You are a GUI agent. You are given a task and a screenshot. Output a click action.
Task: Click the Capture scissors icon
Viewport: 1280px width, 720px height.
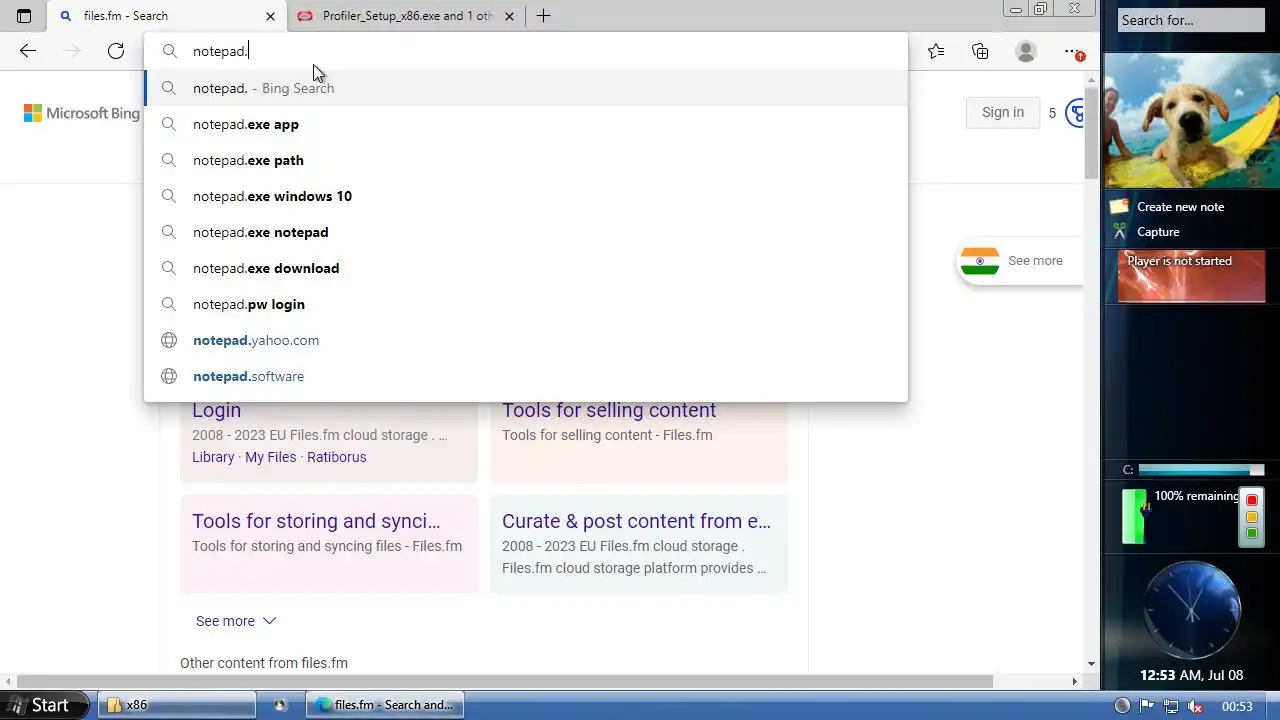click(1119, 231)
